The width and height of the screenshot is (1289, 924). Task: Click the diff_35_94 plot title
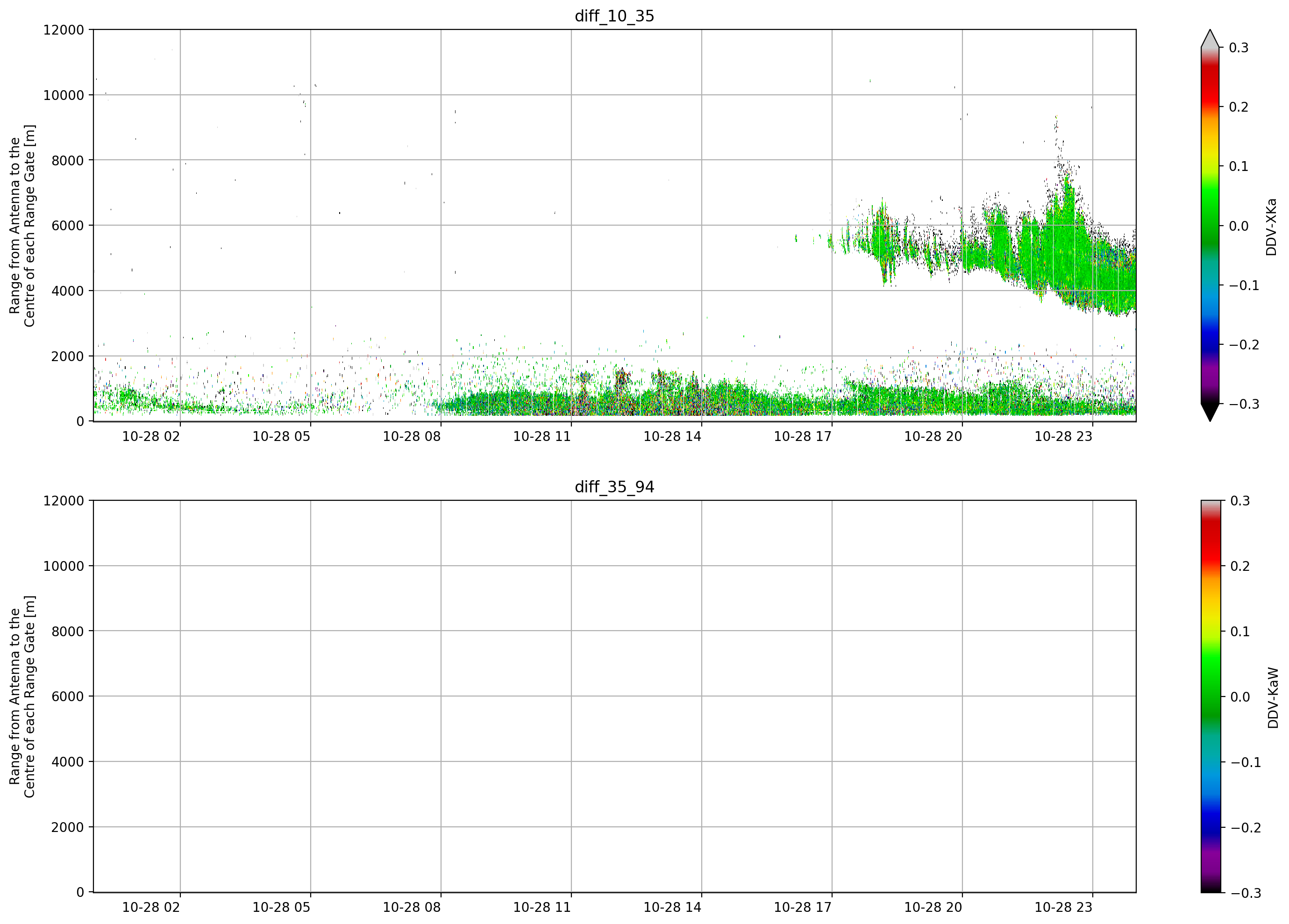click(614, 487)
